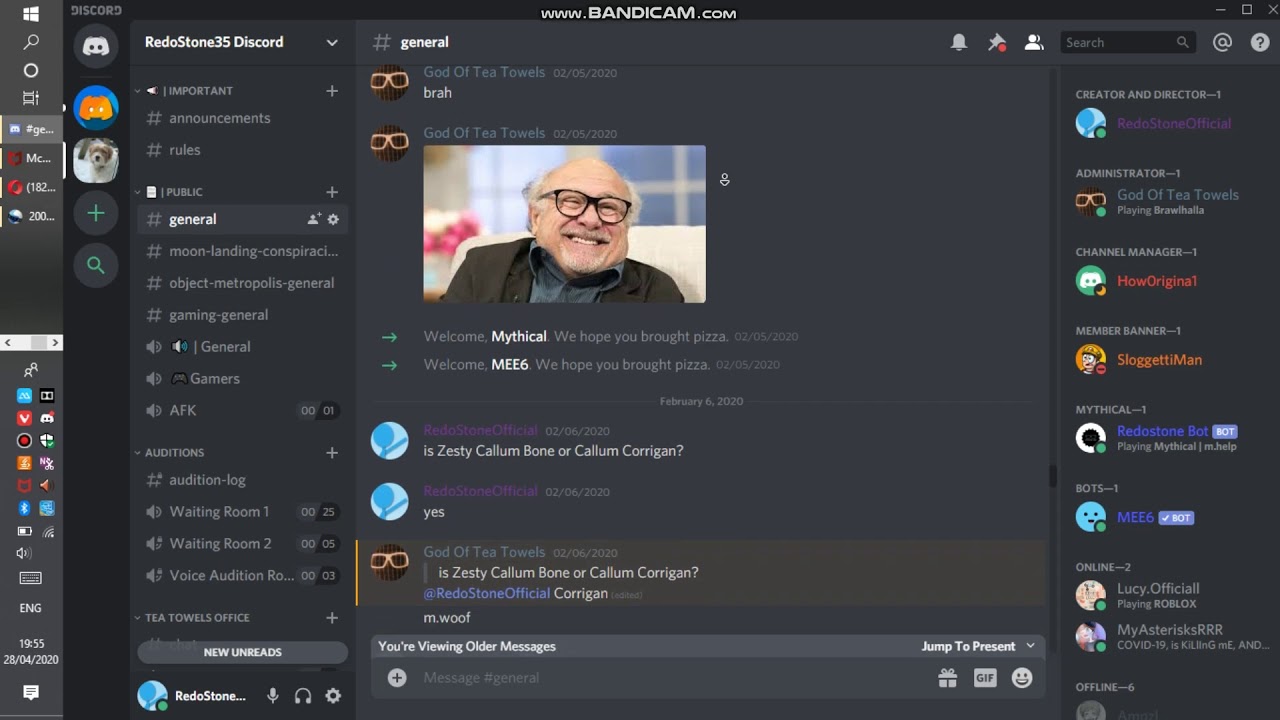1280x720 pixels.
Task: Open the rules channel
Action: (242, 150)
